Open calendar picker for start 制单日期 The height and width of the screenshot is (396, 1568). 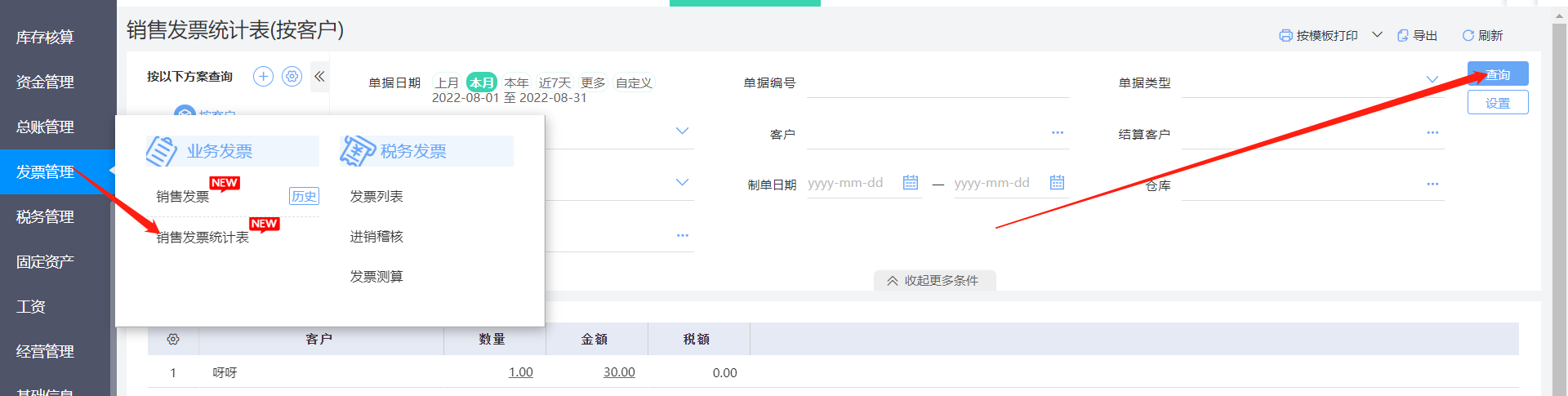pos(911,183)
